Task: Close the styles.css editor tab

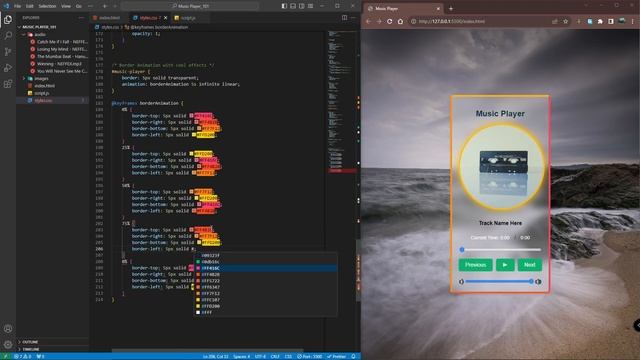Action: (x=165, y=18)
